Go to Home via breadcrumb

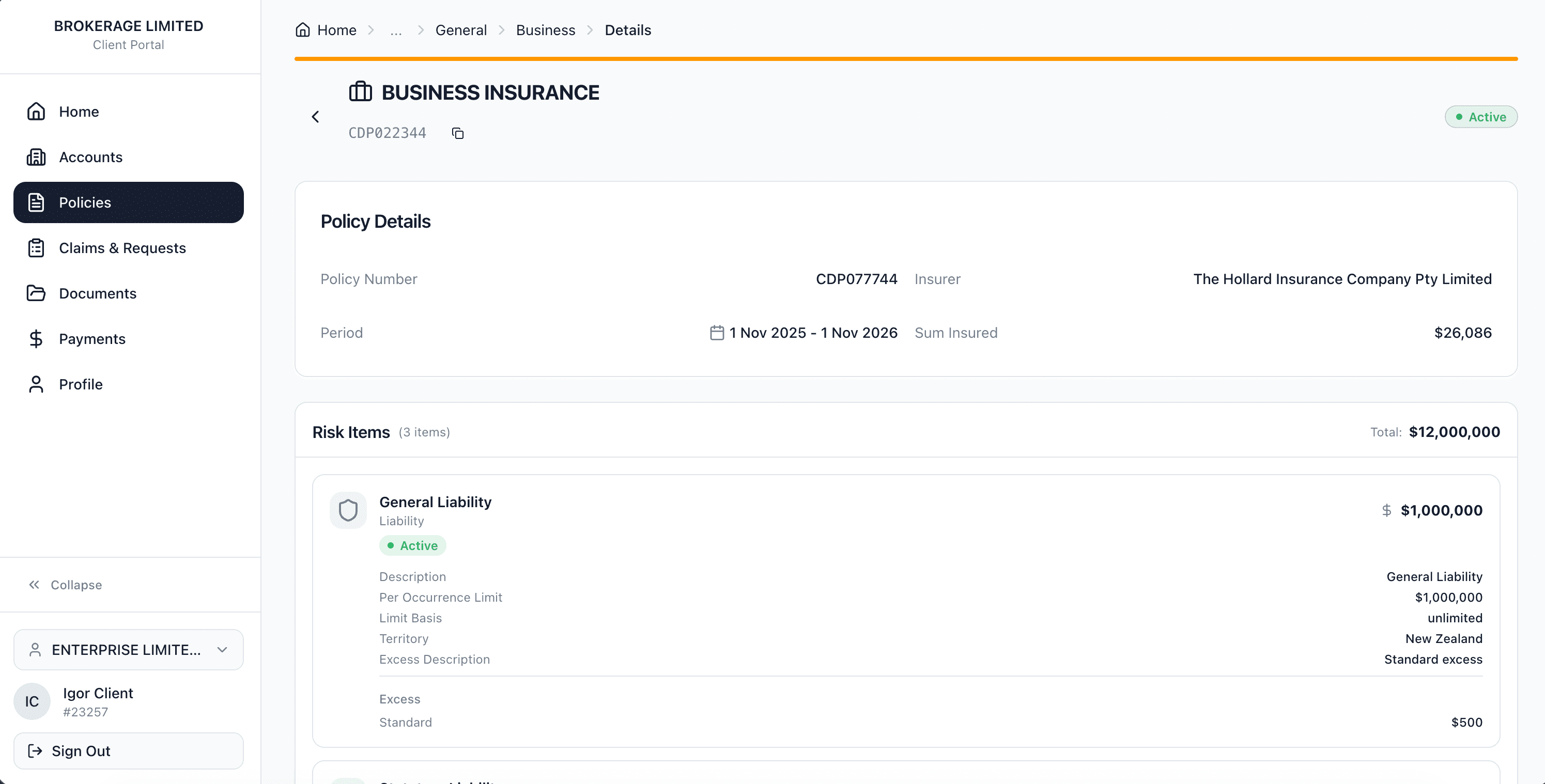[336, 29]
